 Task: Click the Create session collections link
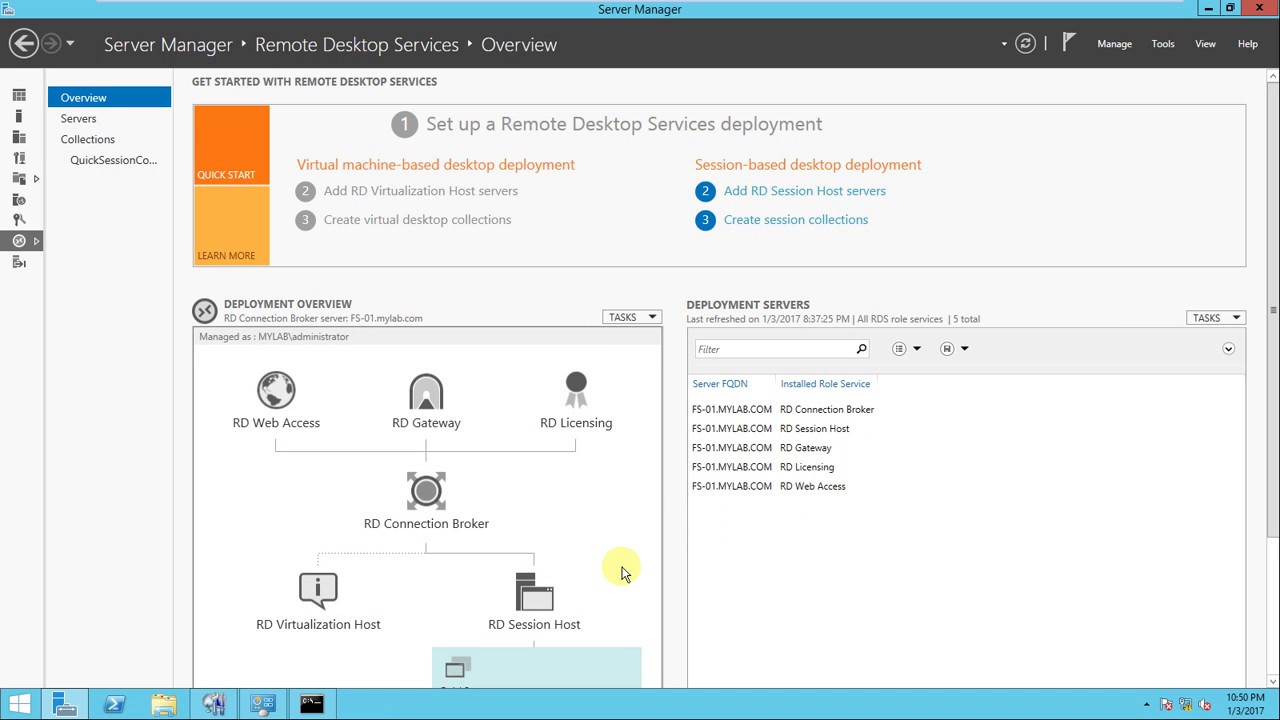[x=796, y=220]
